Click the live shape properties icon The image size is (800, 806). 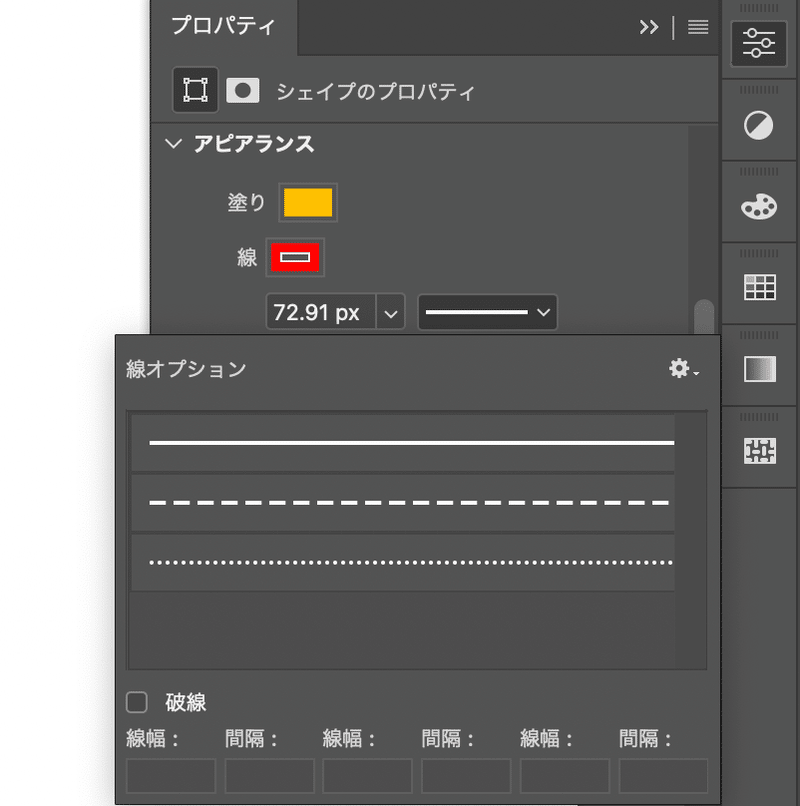(x=195, y=89)
